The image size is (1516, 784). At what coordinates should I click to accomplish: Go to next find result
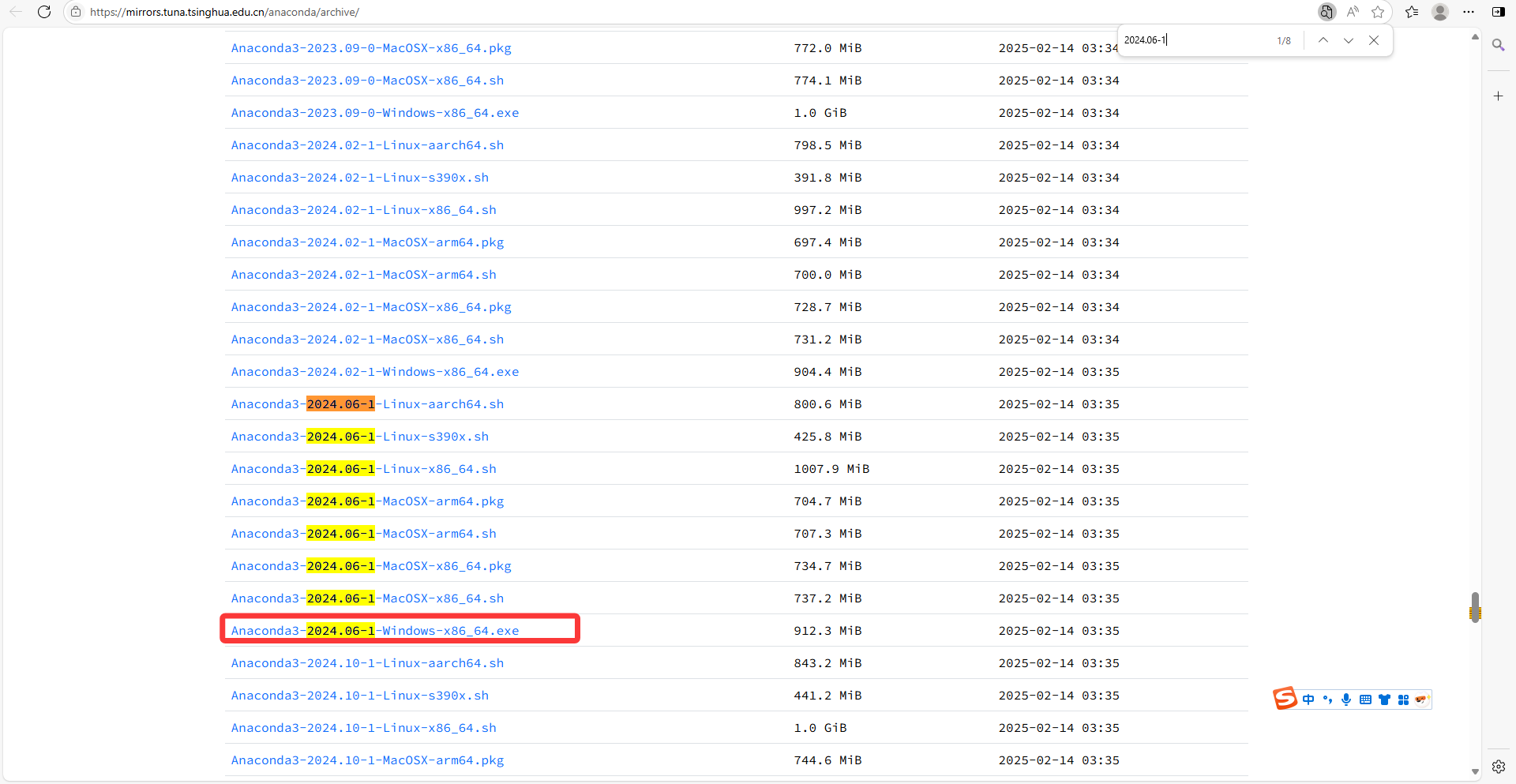coord(1349,40)
